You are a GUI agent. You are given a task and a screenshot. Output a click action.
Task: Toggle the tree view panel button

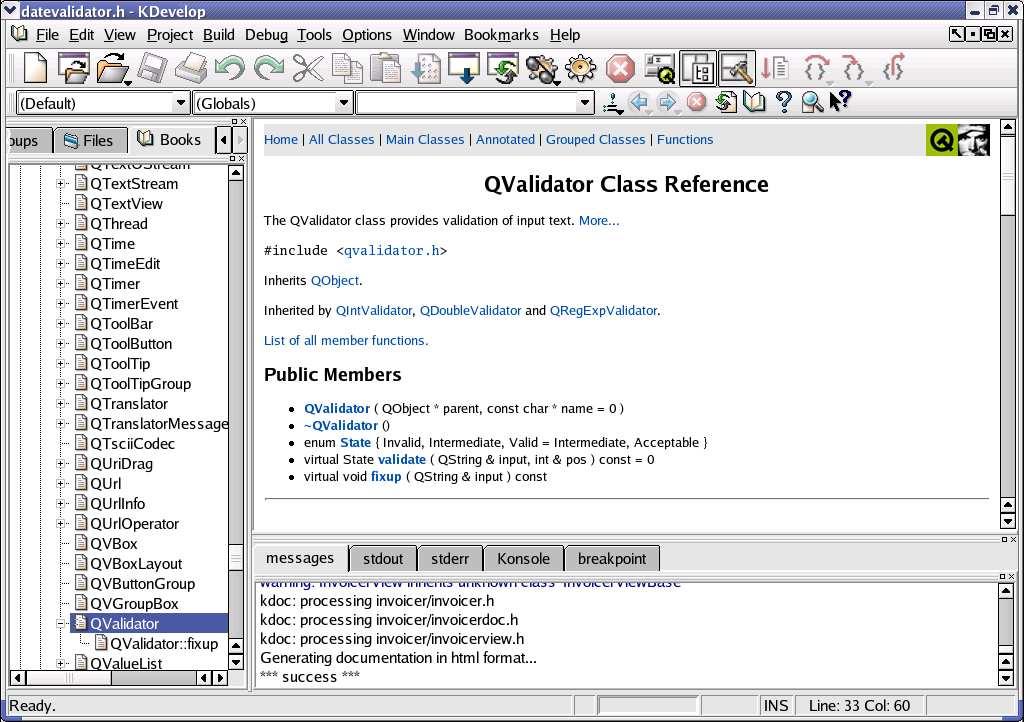(698, 68)
